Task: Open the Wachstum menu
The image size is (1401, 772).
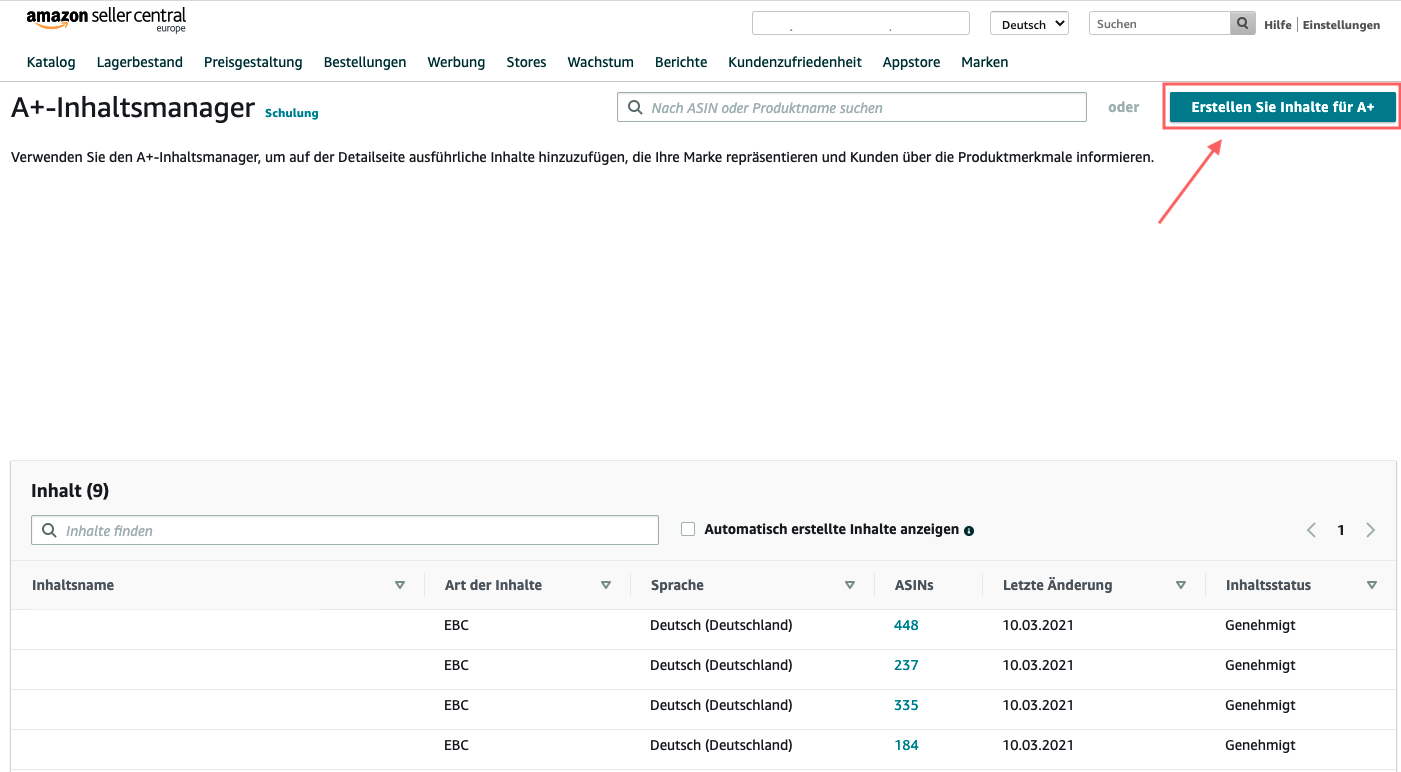Action: click(x=601, y=62)
